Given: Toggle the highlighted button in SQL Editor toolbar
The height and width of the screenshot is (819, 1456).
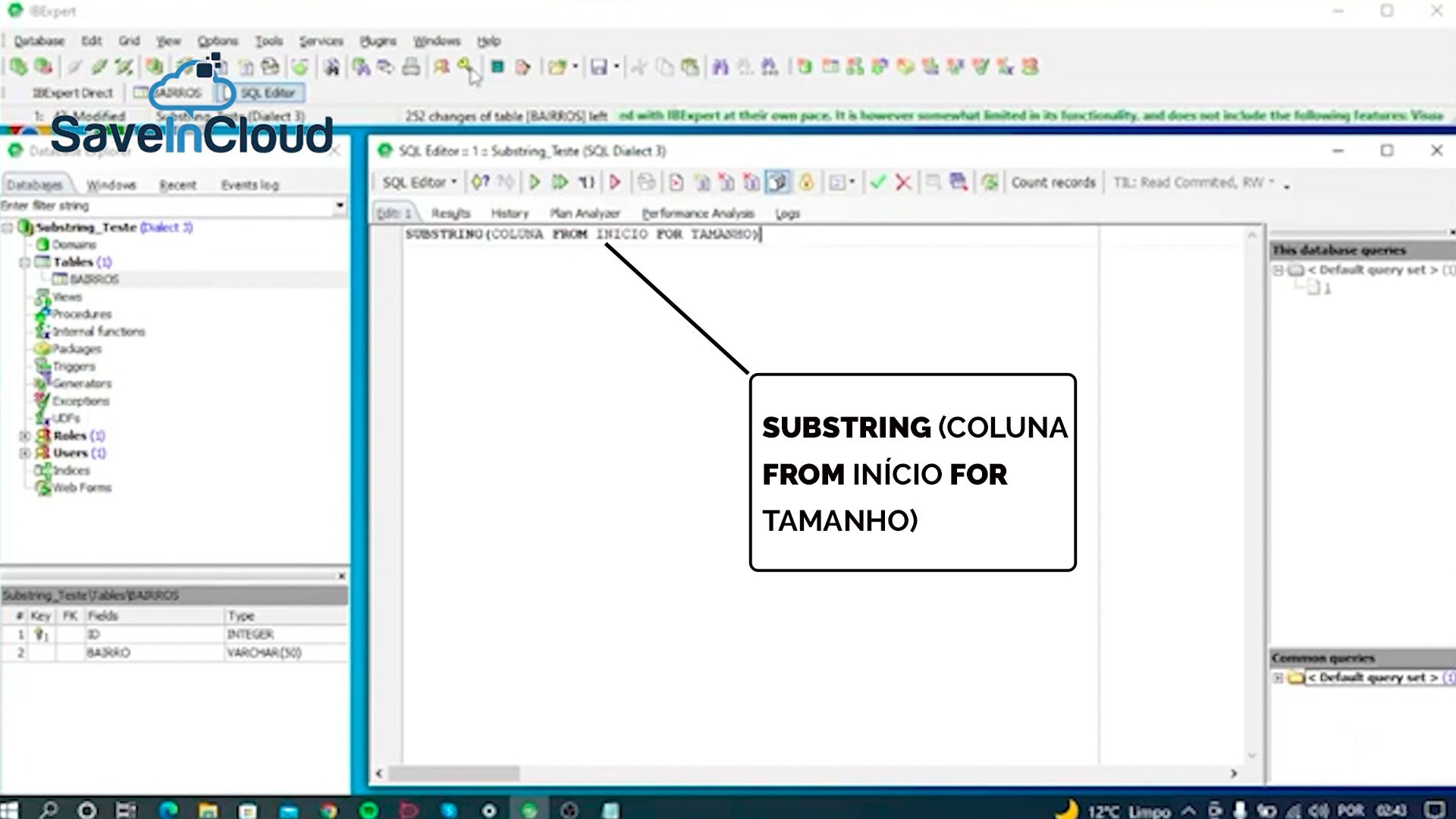Looking at the screenshot, I should [x=777, y=182].
